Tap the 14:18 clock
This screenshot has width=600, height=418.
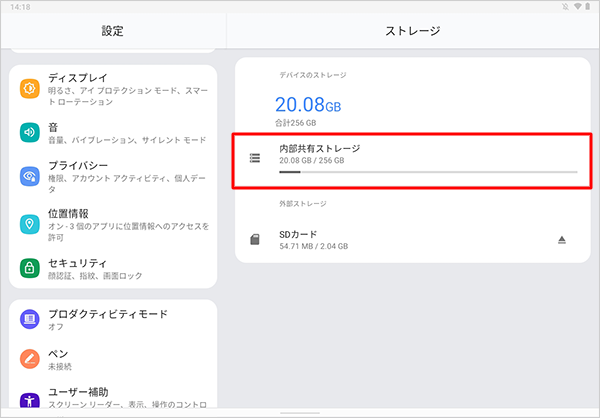click(20, 7)
